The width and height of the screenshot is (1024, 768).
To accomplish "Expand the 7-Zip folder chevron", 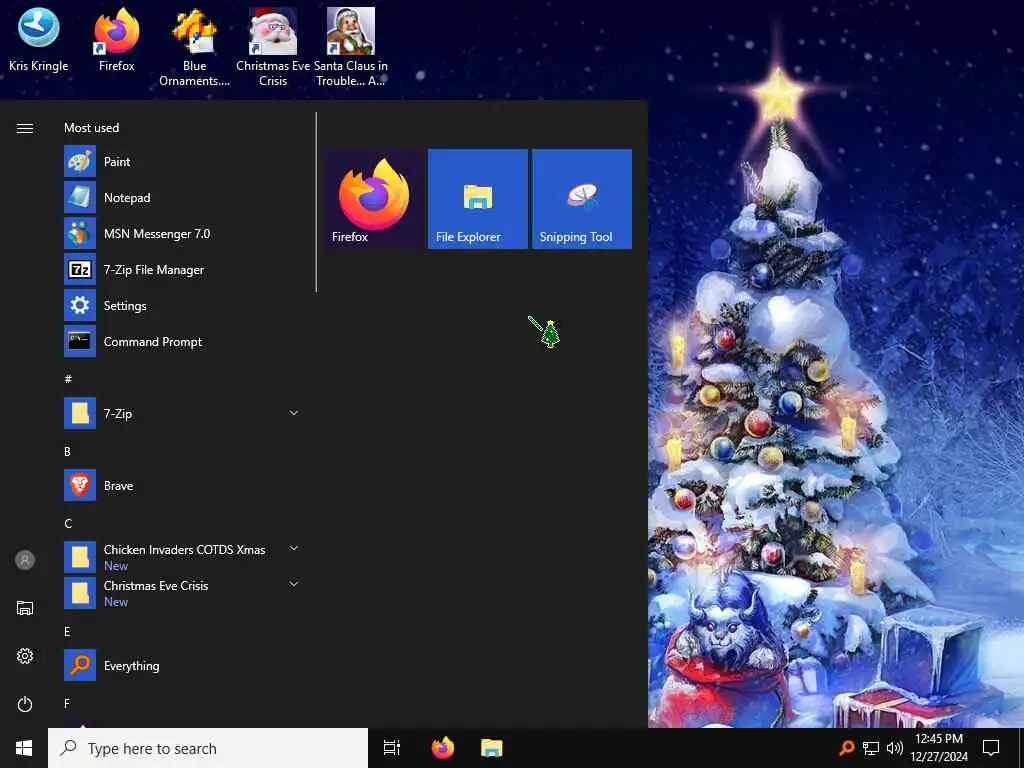I will tap(294, 413).
